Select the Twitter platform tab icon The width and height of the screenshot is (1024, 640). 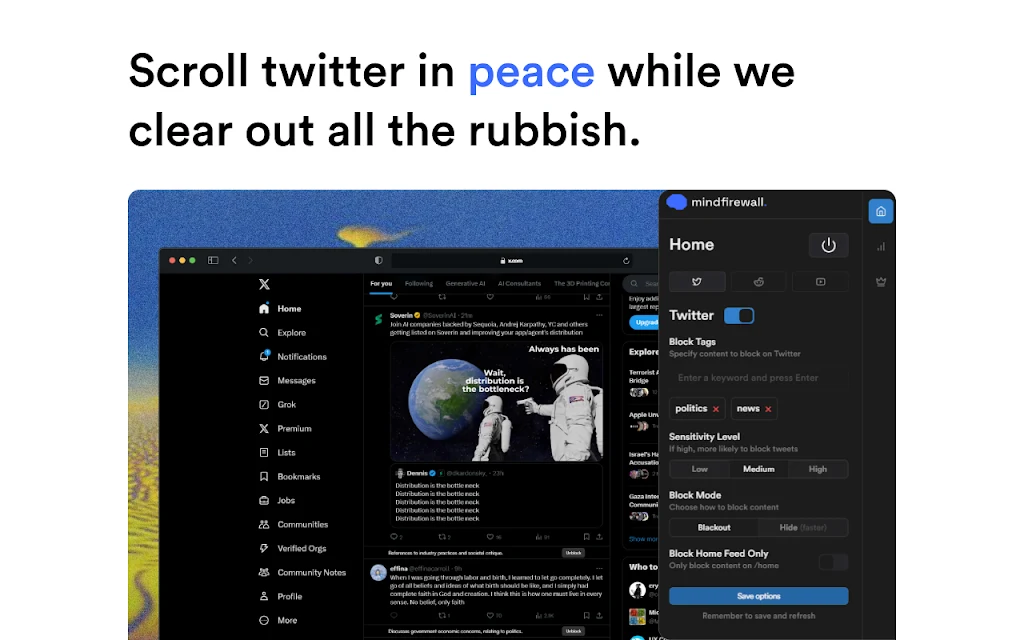pos(697,281)
